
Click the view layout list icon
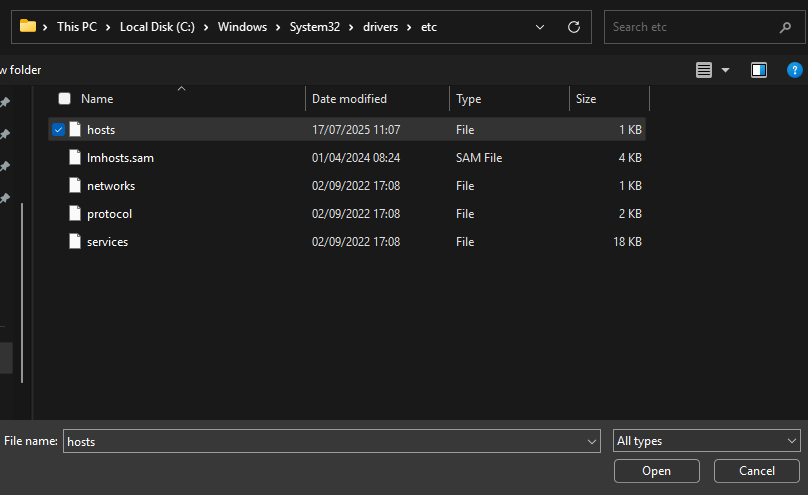(x=703, y=70)
